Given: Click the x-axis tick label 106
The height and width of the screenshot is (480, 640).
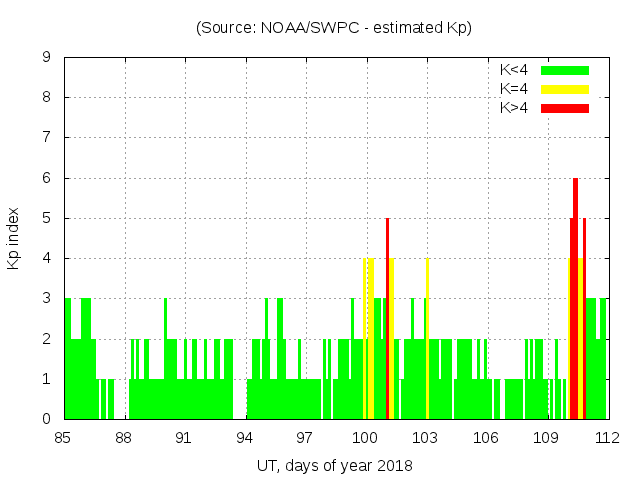Looking at the screenshot, I should point(485,438).
